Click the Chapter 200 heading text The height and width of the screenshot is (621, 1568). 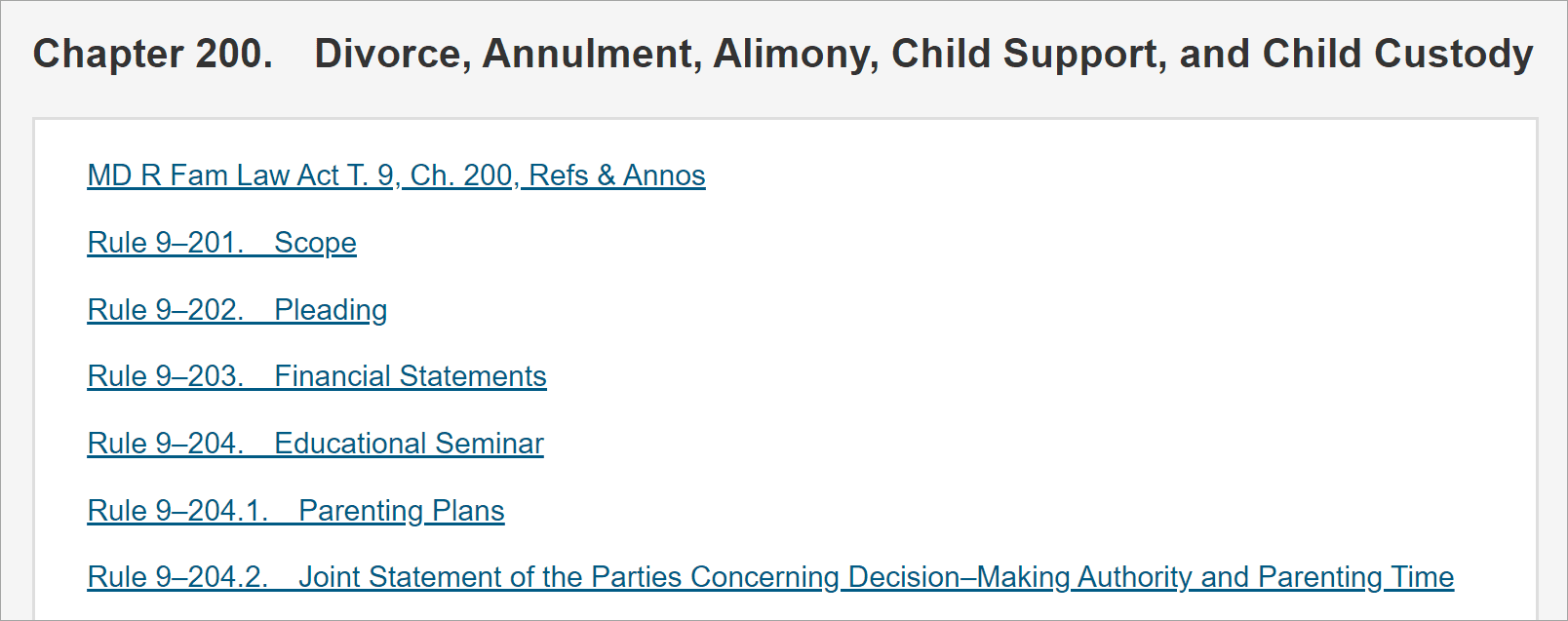pyautogui.click(x=782, y=54)
